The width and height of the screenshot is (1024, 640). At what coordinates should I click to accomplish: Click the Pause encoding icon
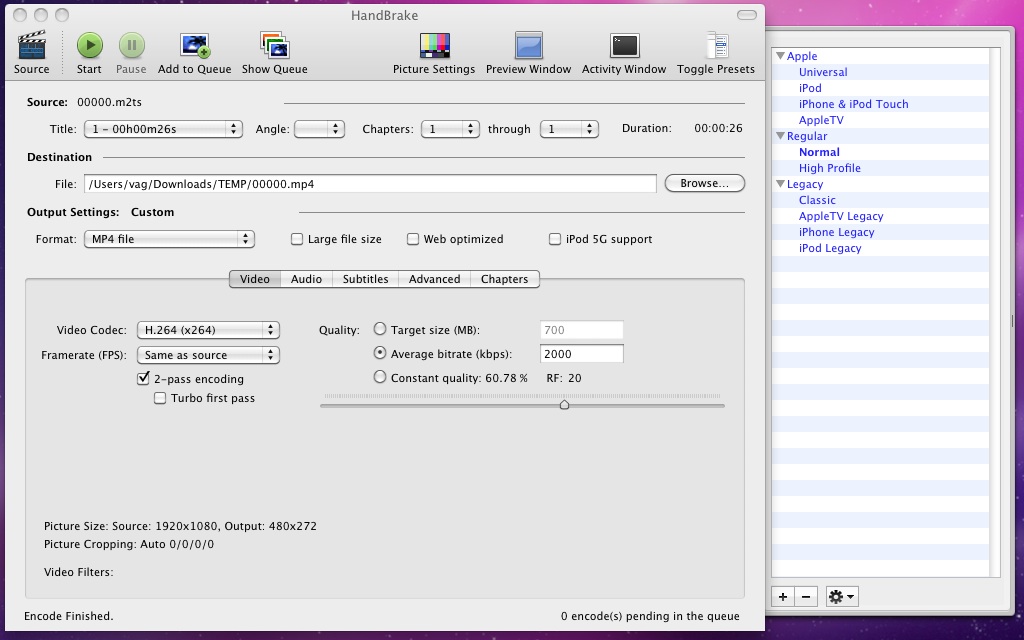[x=131, y=46]
